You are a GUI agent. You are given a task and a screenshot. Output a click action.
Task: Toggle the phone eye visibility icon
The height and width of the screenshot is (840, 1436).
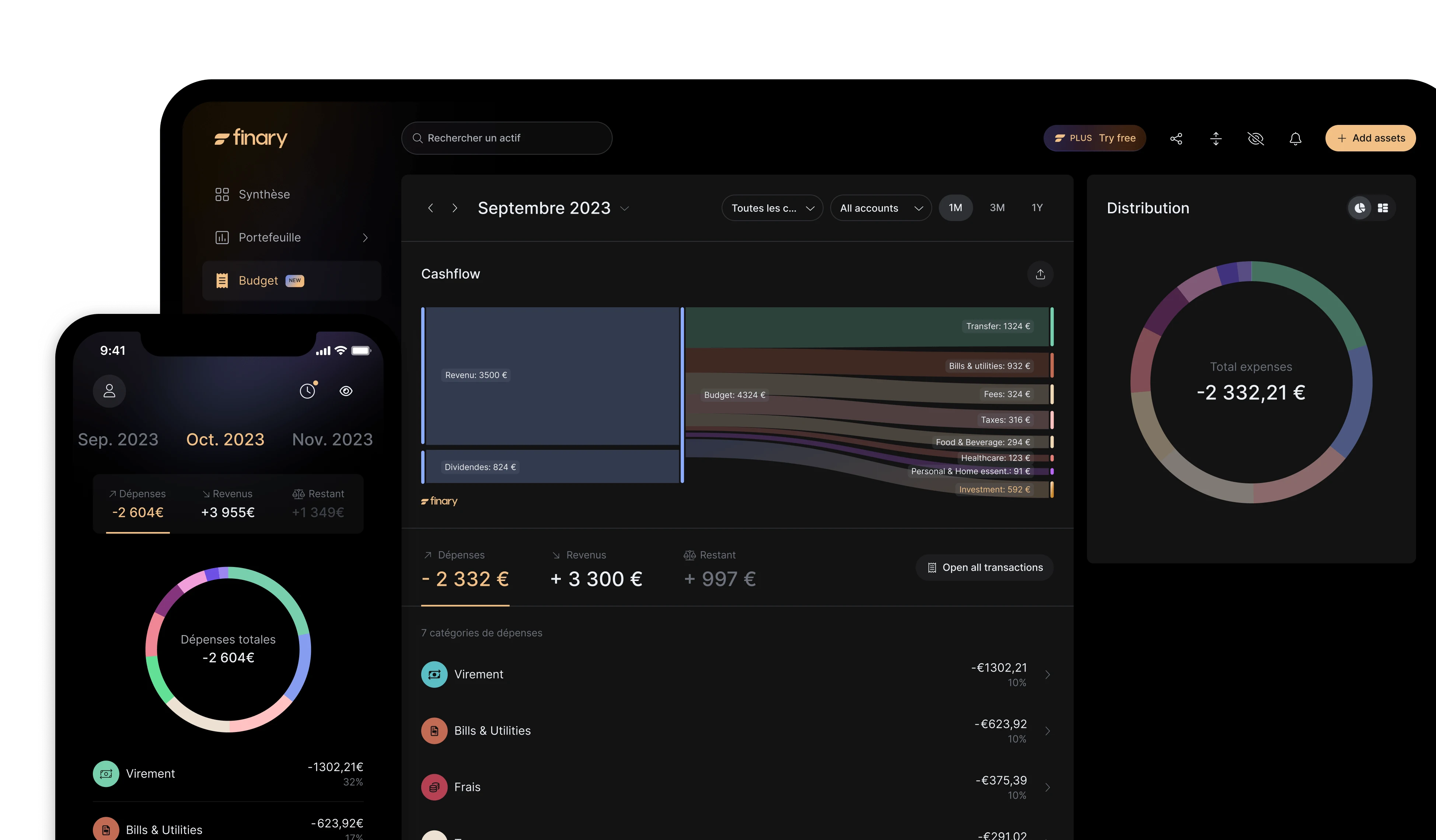[x=346, y=391]
